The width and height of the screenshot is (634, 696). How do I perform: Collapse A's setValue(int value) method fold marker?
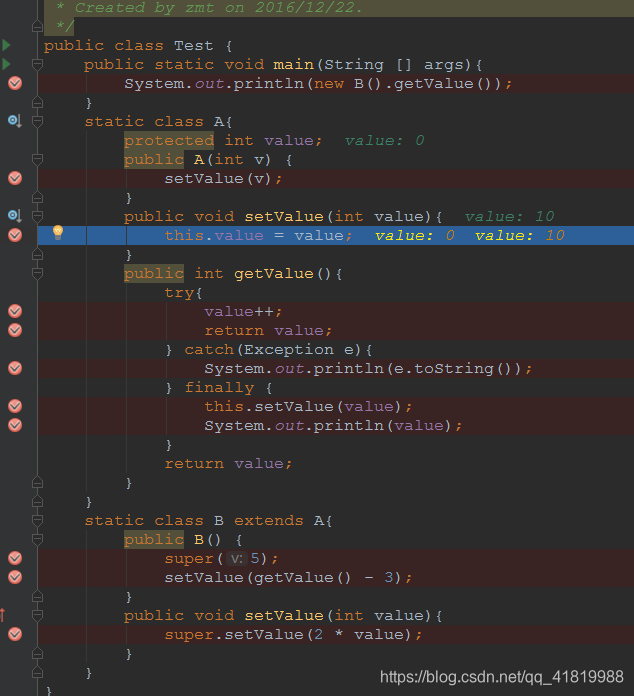pyautogui.click(x=37, y=216)
